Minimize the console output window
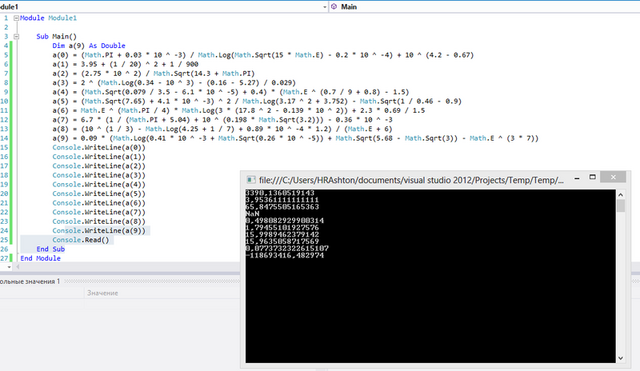This screenshot has width=640, height=371. [577, 178]
